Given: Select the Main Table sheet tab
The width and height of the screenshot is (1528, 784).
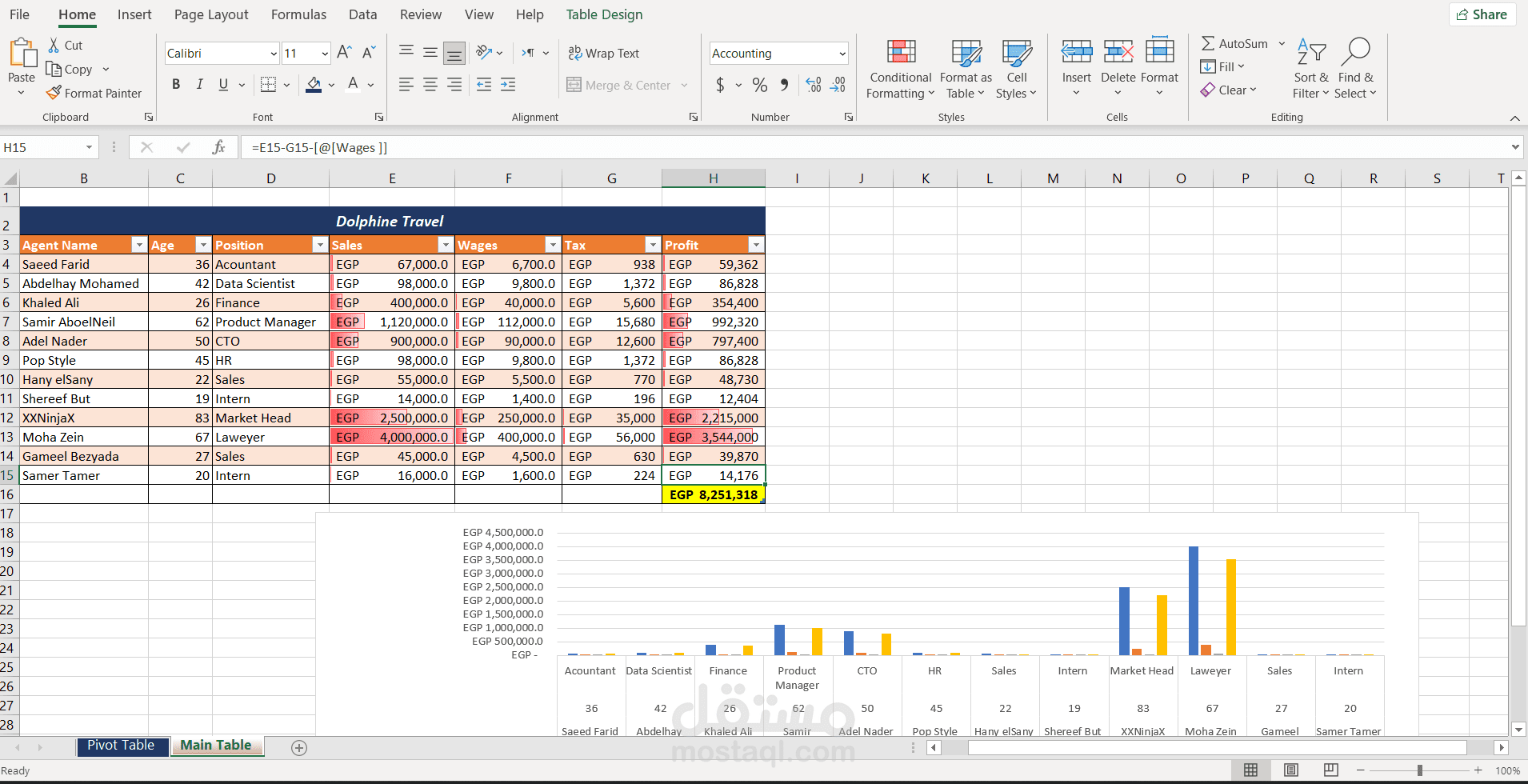Looking at the screenshot, I should [216, 746].
